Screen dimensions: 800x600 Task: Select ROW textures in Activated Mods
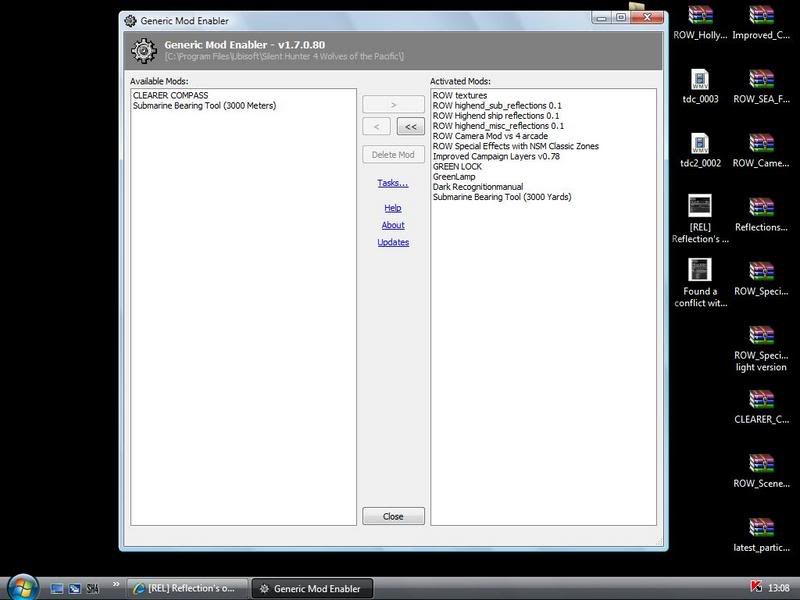tap(460, 95)
